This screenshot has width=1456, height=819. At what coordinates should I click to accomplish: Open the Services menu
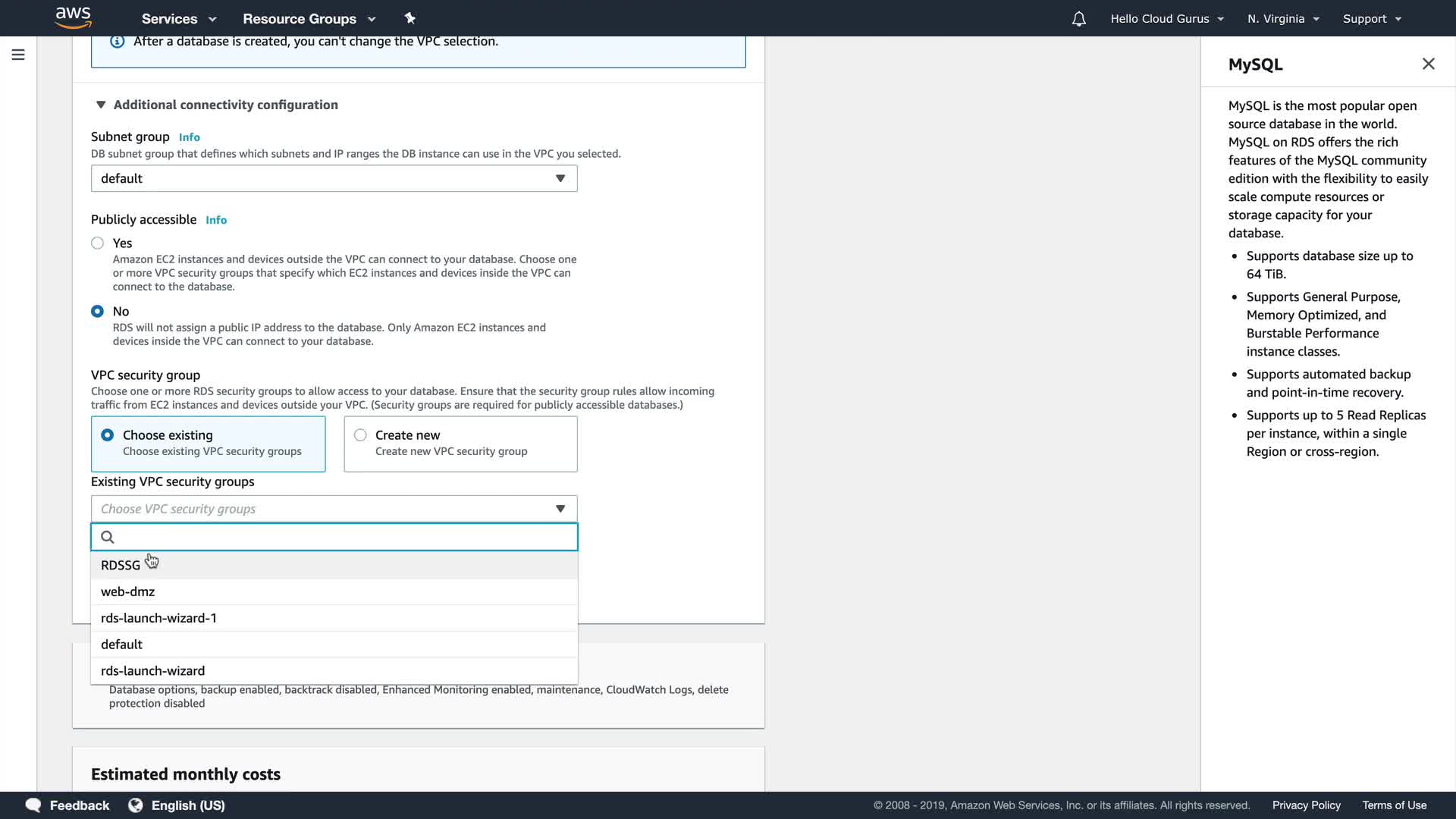point(179,19)
